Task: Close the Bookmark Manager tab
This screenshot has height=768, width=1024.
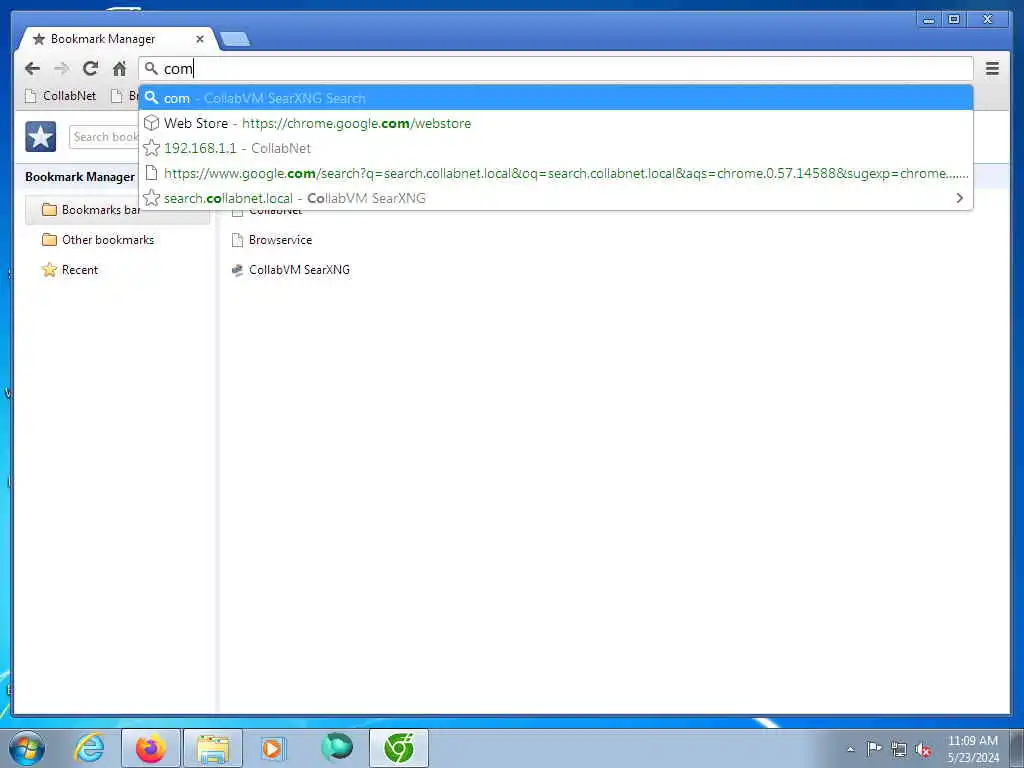Action: [200, 39]
